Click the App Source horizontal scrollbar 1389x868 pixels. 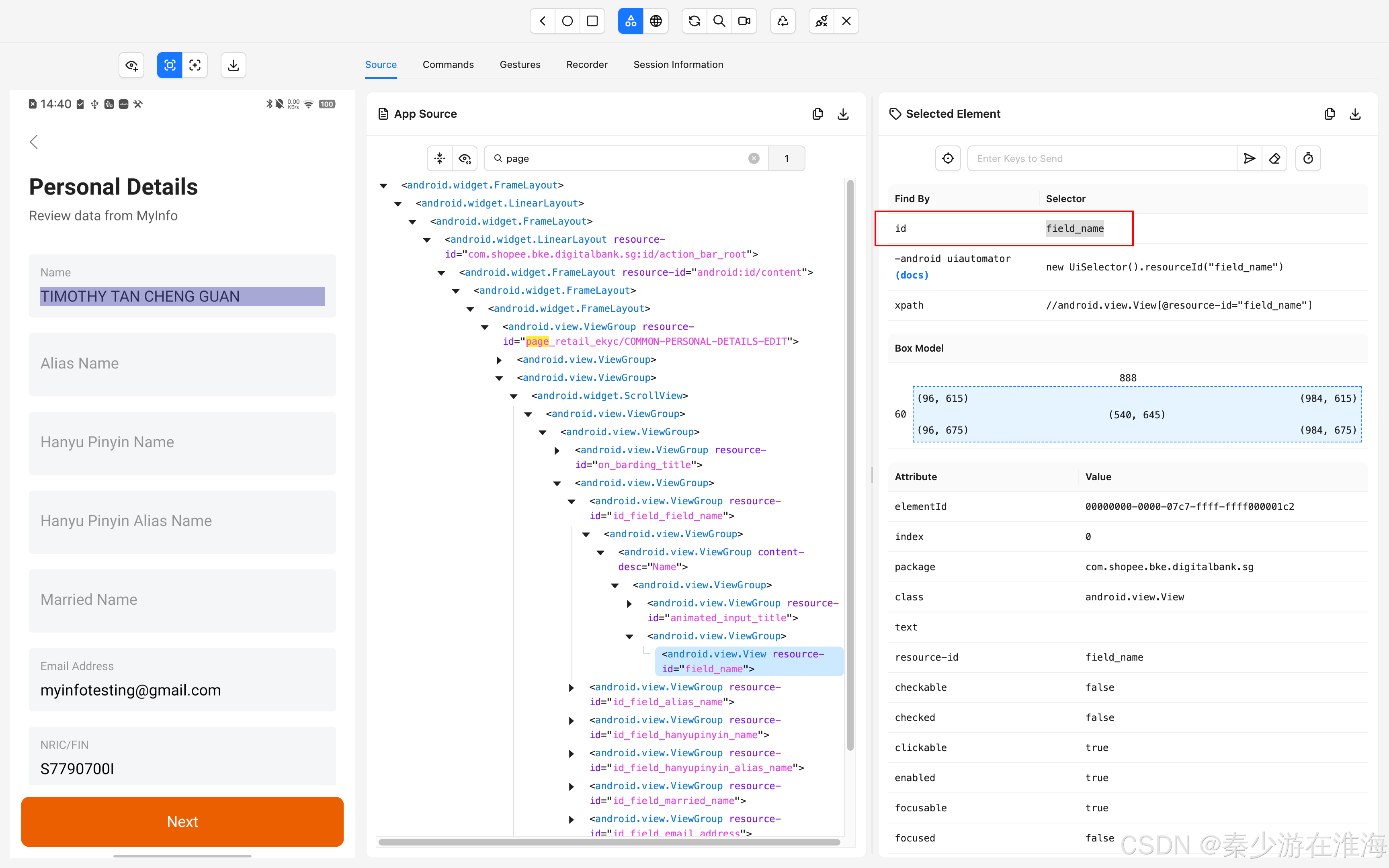[x=609, y=842]
